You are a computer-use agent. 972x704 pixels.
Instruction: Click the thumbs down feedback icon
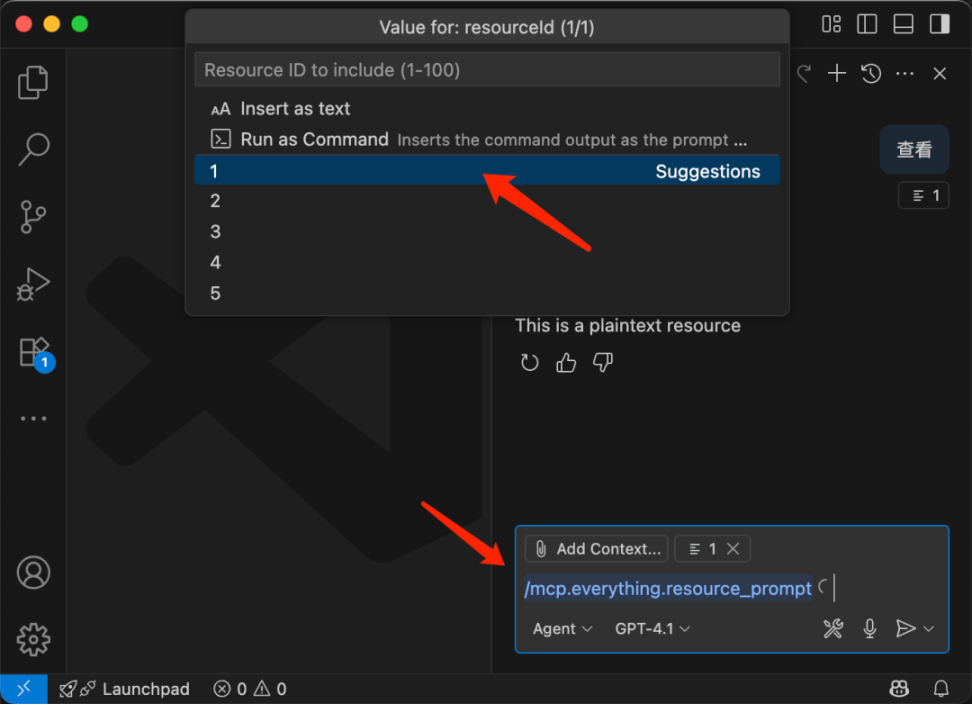tap(602, 363)
